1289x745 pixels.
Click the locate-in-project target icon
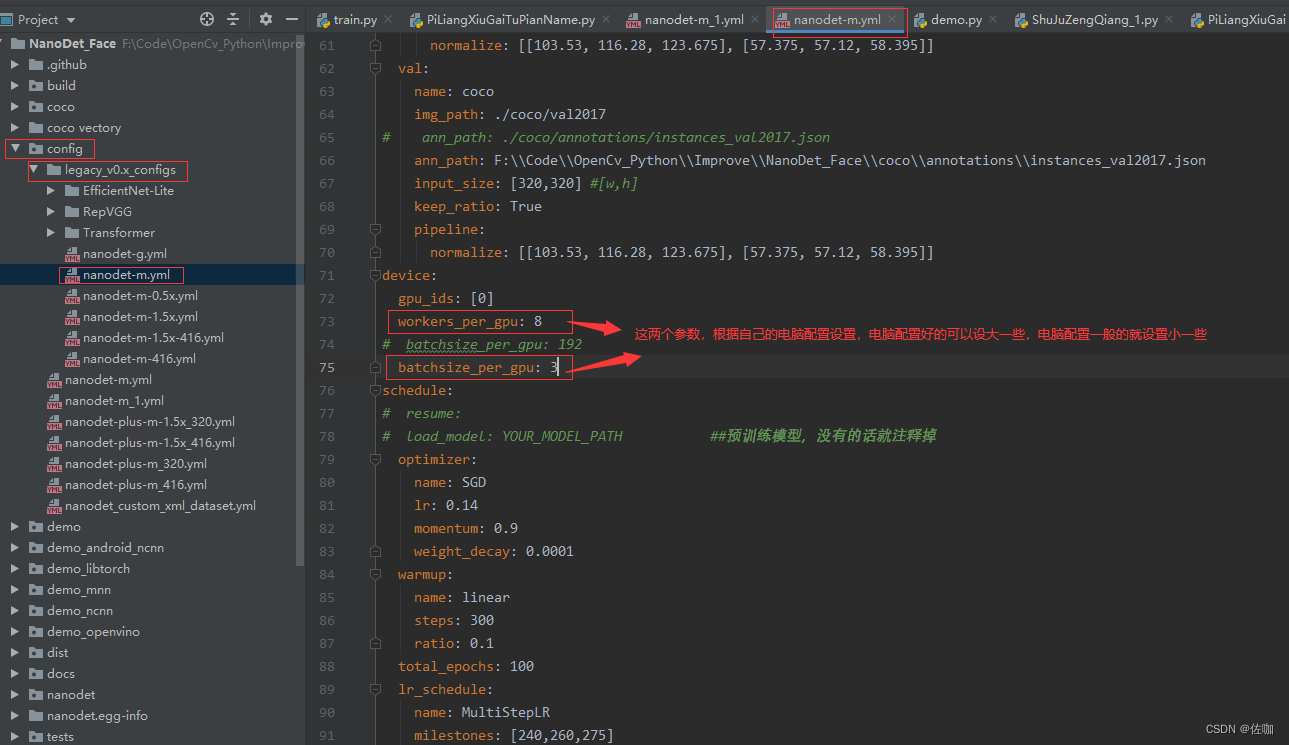[x=207, y=19]
